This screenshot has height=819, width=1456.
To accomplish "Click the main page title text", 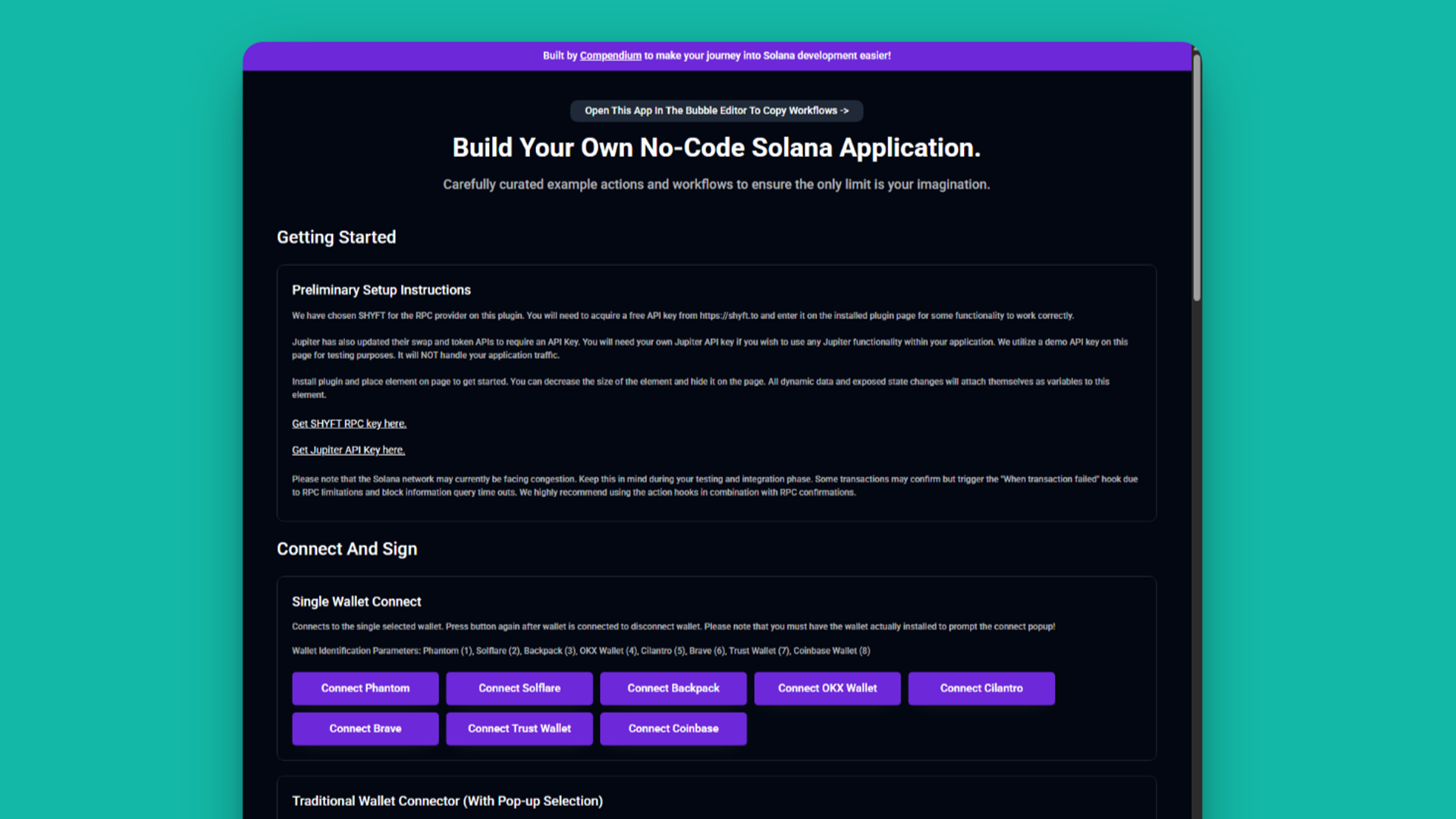I will tap(716, 147).
